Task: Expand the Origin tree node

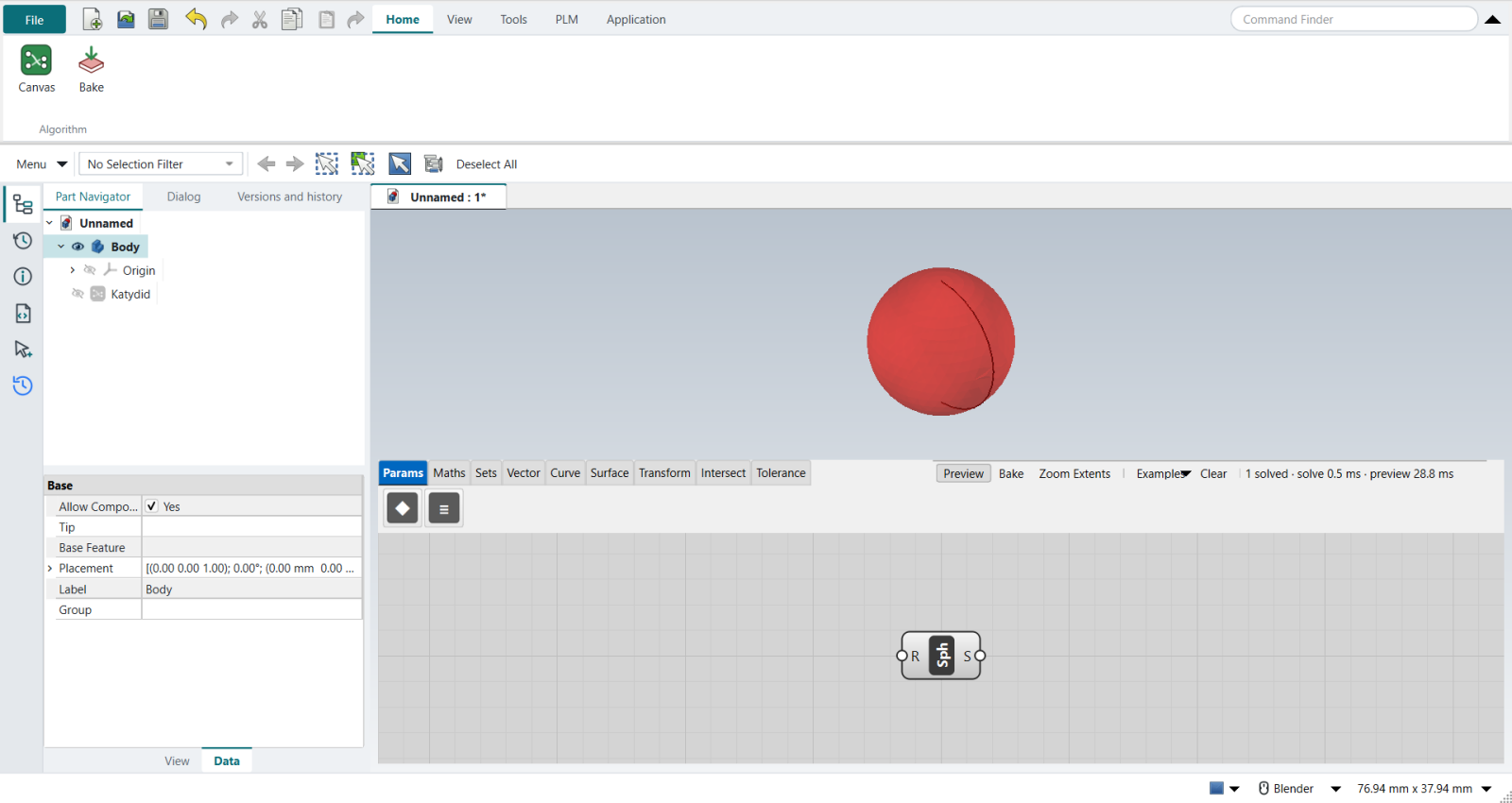Action: coord(73,270)
